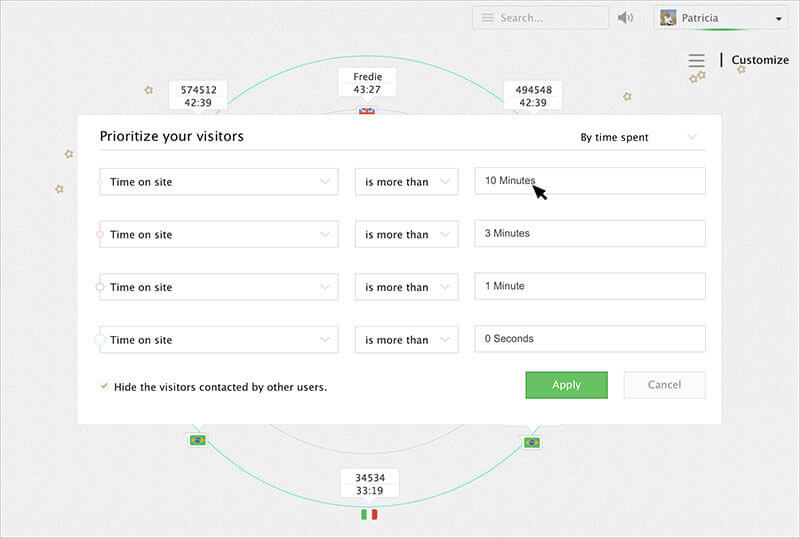Screen dimensions: 800x538
Task: Select visitor 574512 label
Action: pos(198,96)
